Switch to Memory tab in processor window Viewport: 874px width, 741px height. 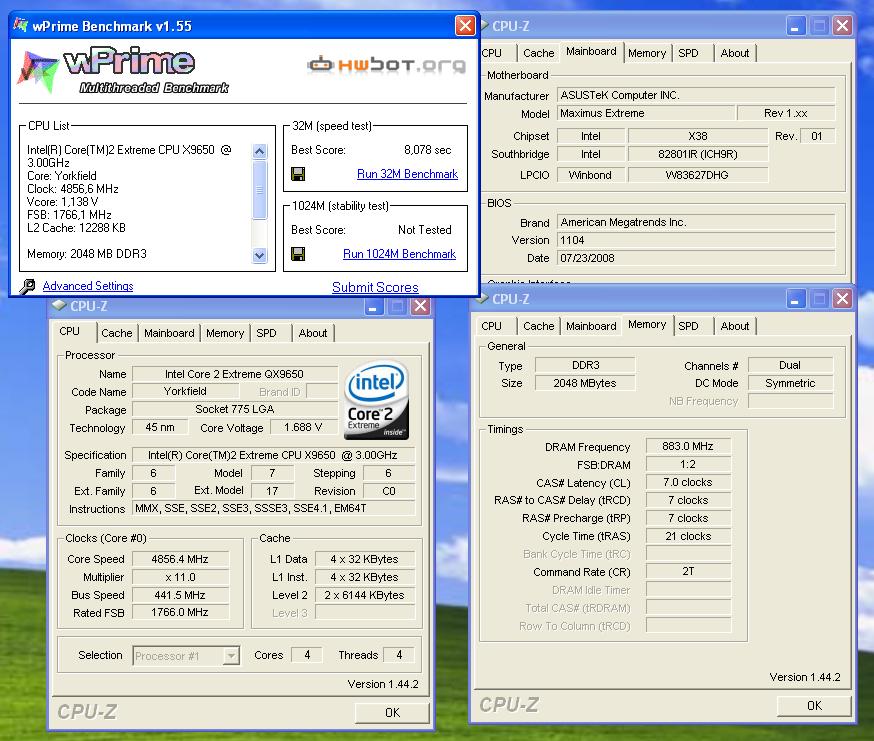(x=225, y=333)
